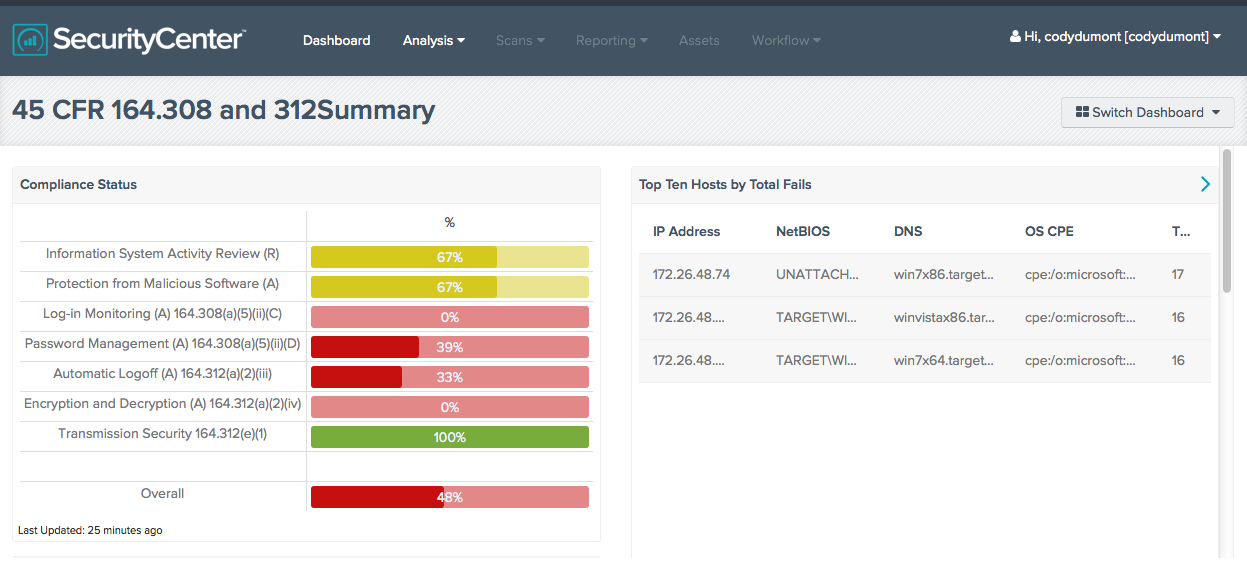The height and width of the screenshot is (568, 1247).
Task: Select the Assets menu item
Action: tap(699, 40)
